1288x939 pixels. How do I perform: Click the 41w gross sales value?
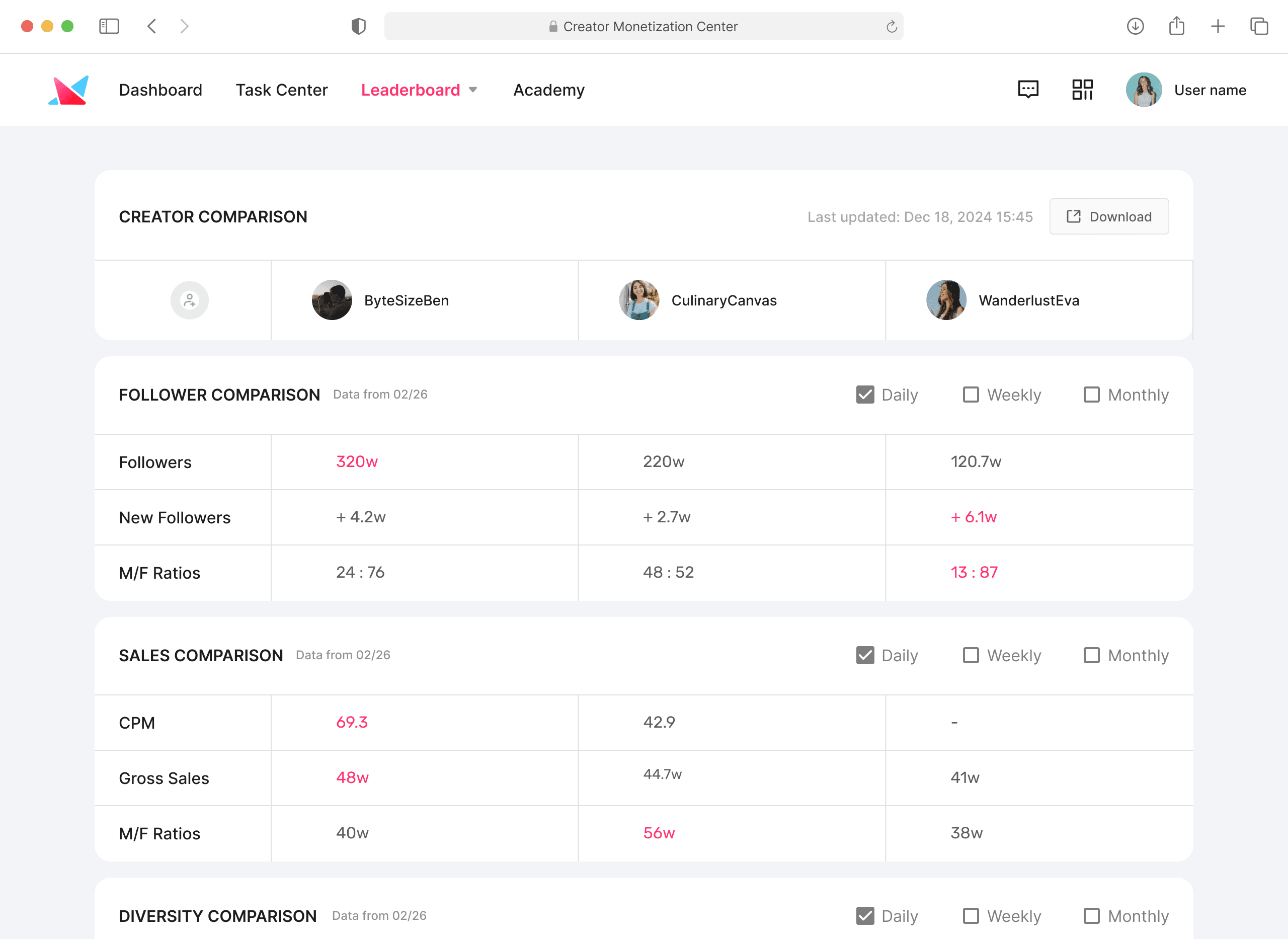965,777
